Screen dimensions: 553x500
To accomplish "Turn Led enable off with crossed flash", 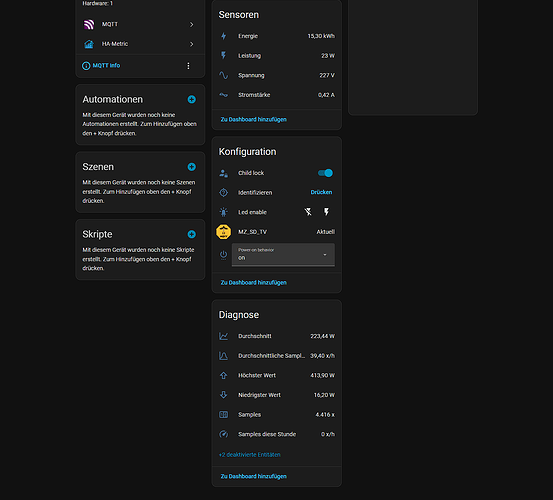I will pos(308,212).
